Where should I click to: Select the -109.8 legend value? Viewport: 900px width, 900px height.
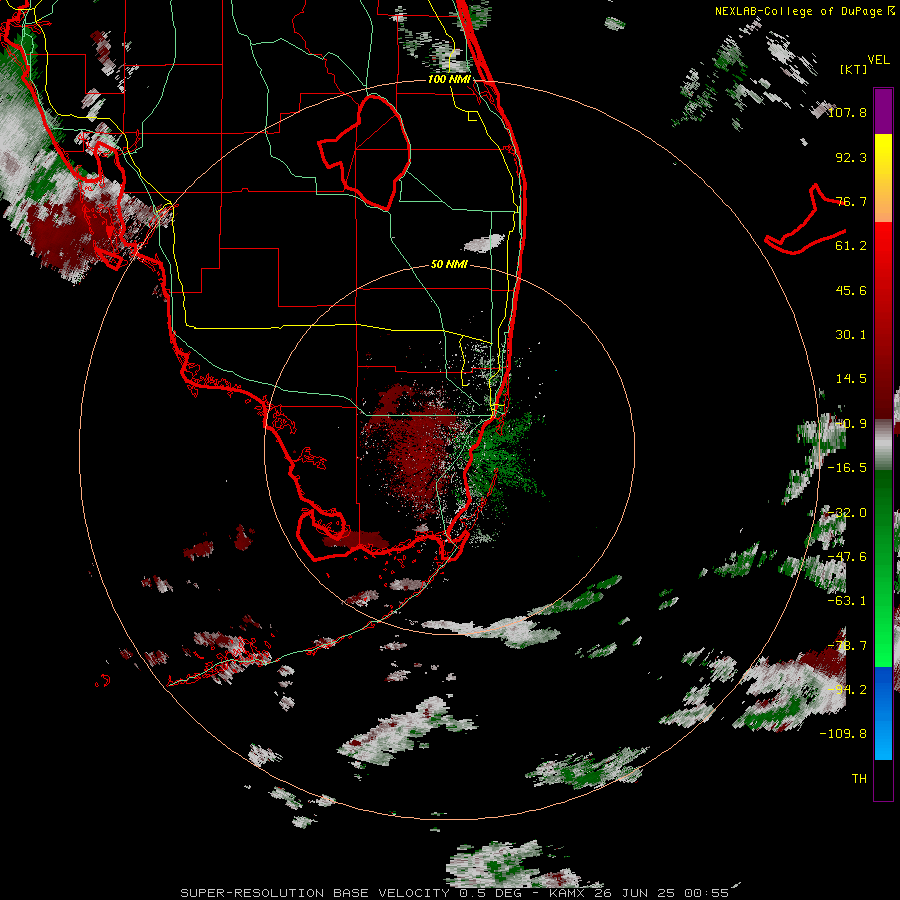tap(843, 734)
